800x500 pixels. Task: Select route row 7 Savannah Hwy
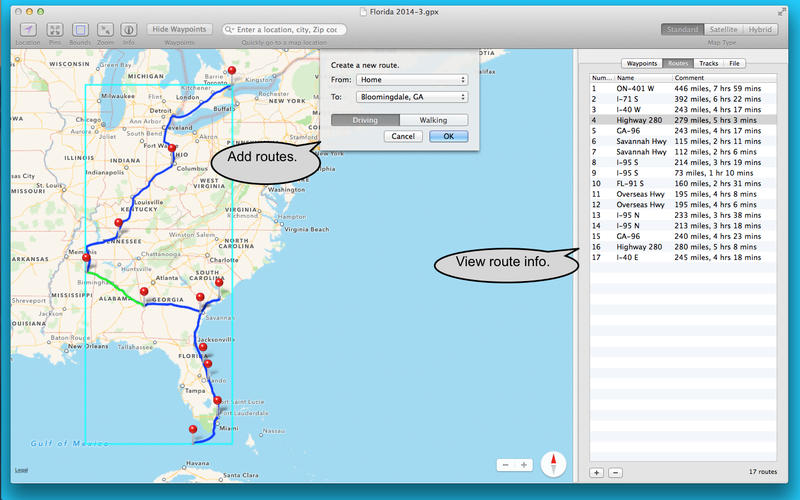(x=683, y=152)
